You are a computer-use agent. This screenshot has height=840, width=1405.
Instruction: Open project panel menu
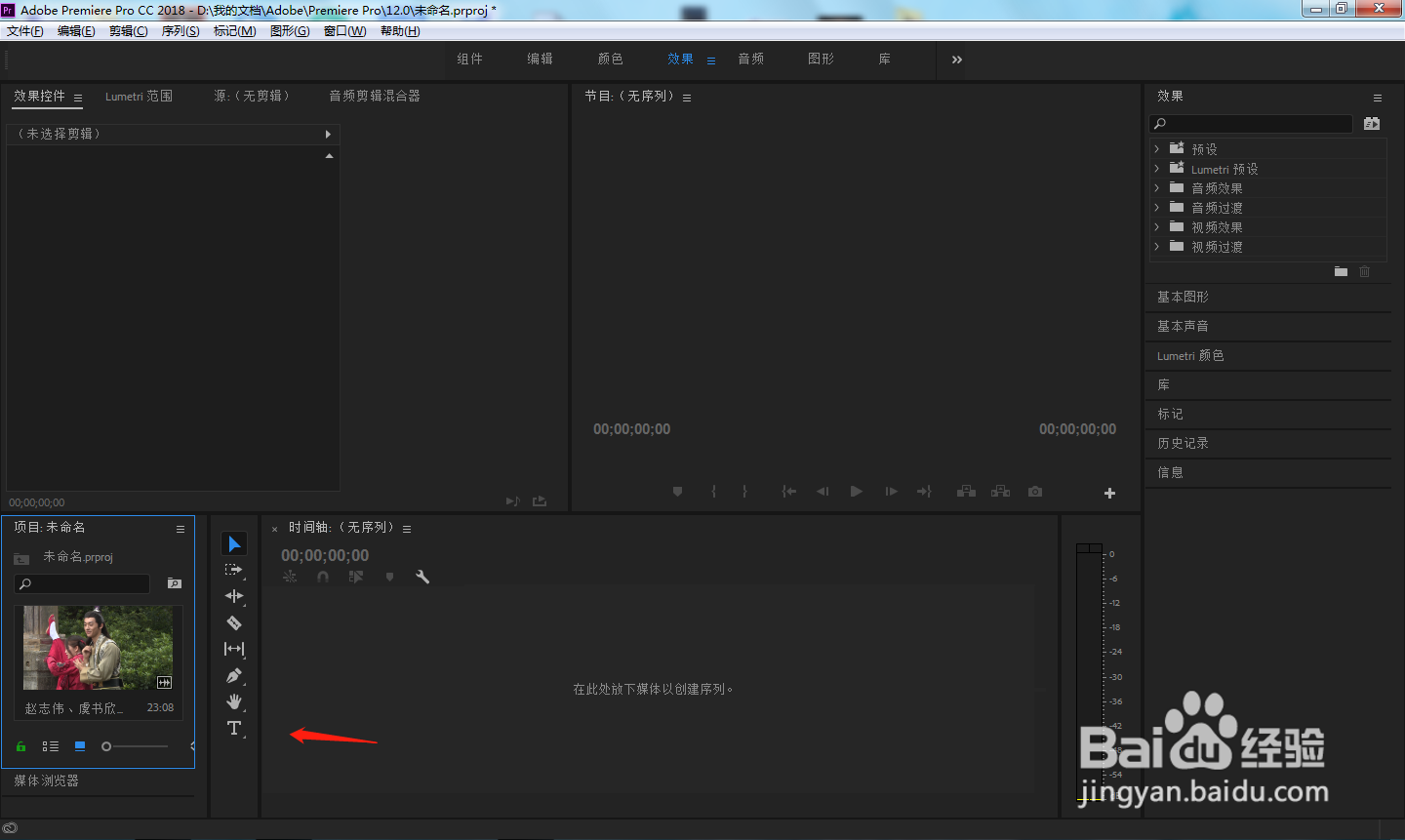point(181,529)
